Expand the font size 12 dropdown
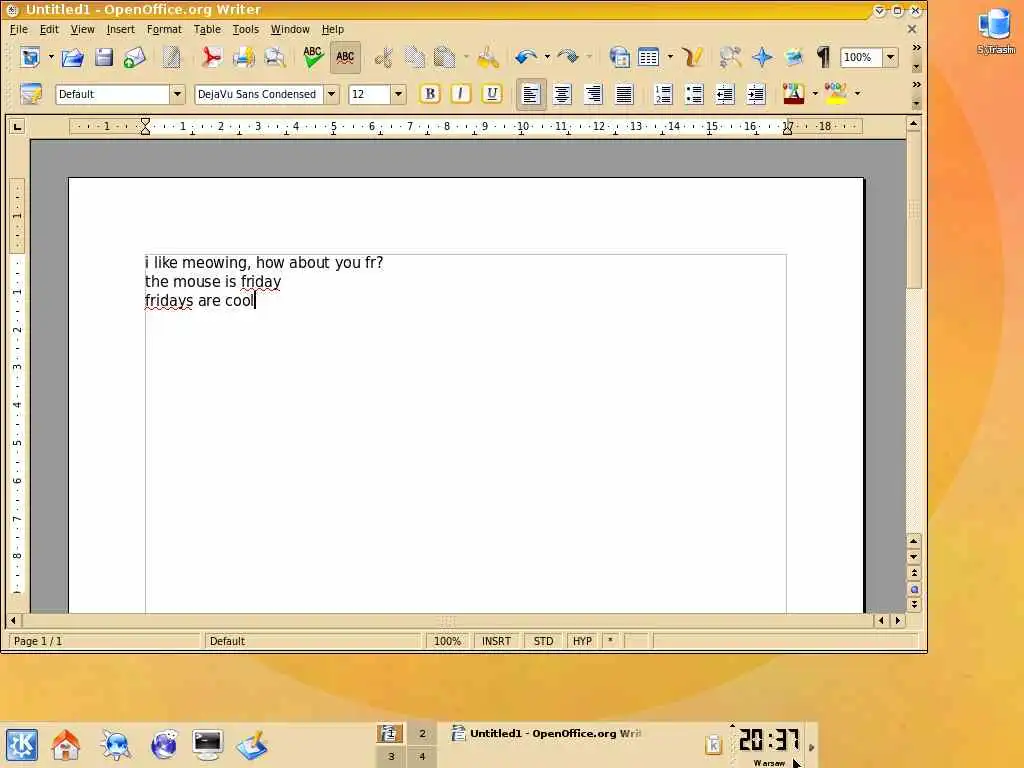The height and width of the screenshot is (768, 1024). pos(398,94)
